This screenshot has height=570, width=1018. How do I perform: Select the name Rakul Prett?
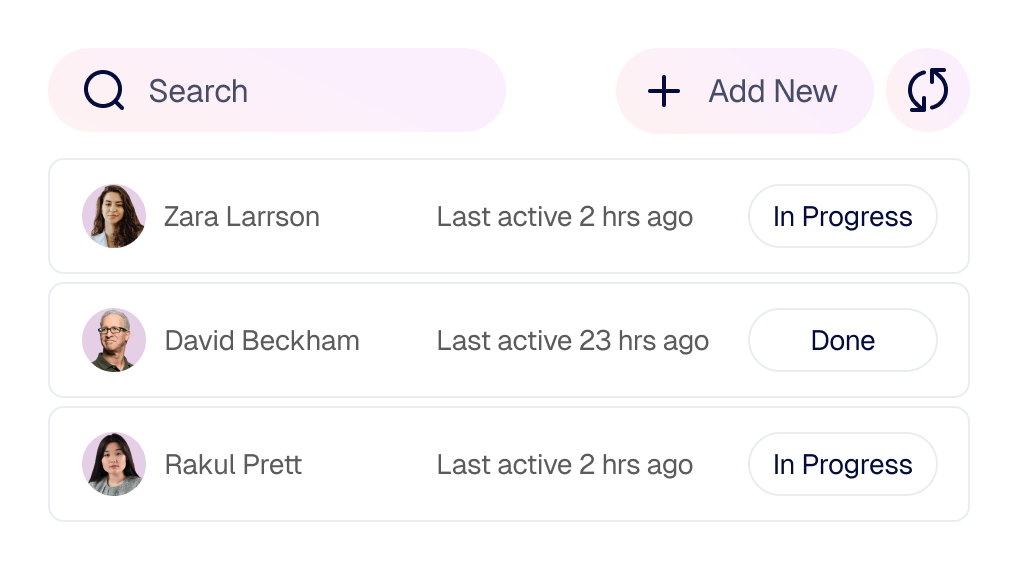pyautogui.click(x=233, y=465)
